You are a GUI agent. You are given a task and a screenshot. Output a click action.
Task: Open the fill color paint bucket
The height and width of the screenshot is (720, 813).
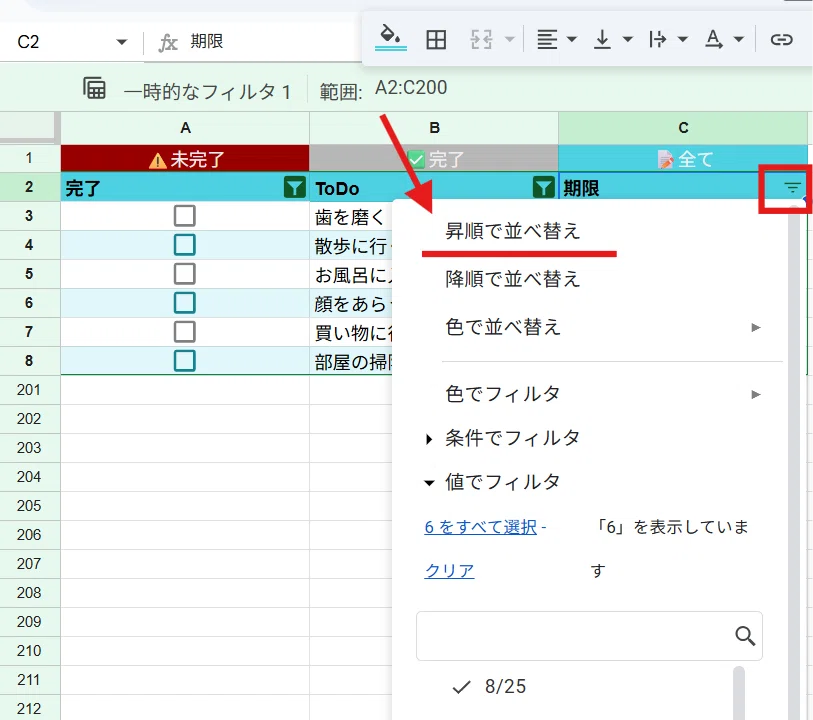390,37
